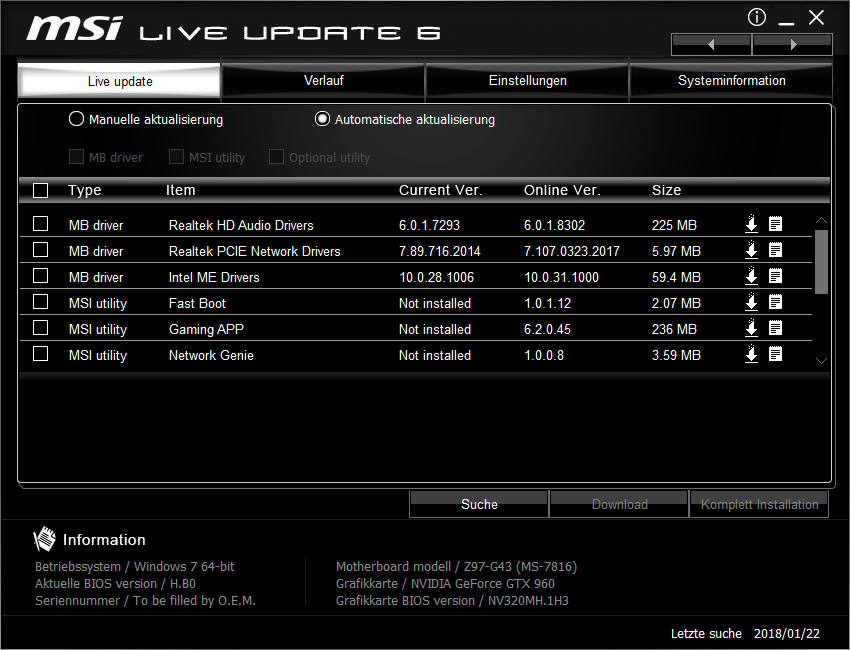Open release notes for Fast Boot
Screen dimensions: 850x650
click(x=775, y=302)
